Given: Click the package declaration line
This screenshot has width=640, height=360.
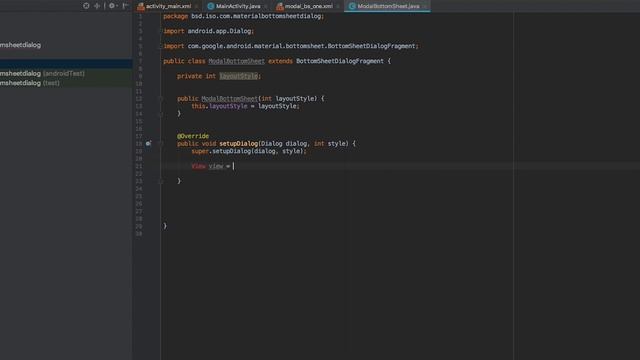Looking at the screenshot, I should (244, 16).
